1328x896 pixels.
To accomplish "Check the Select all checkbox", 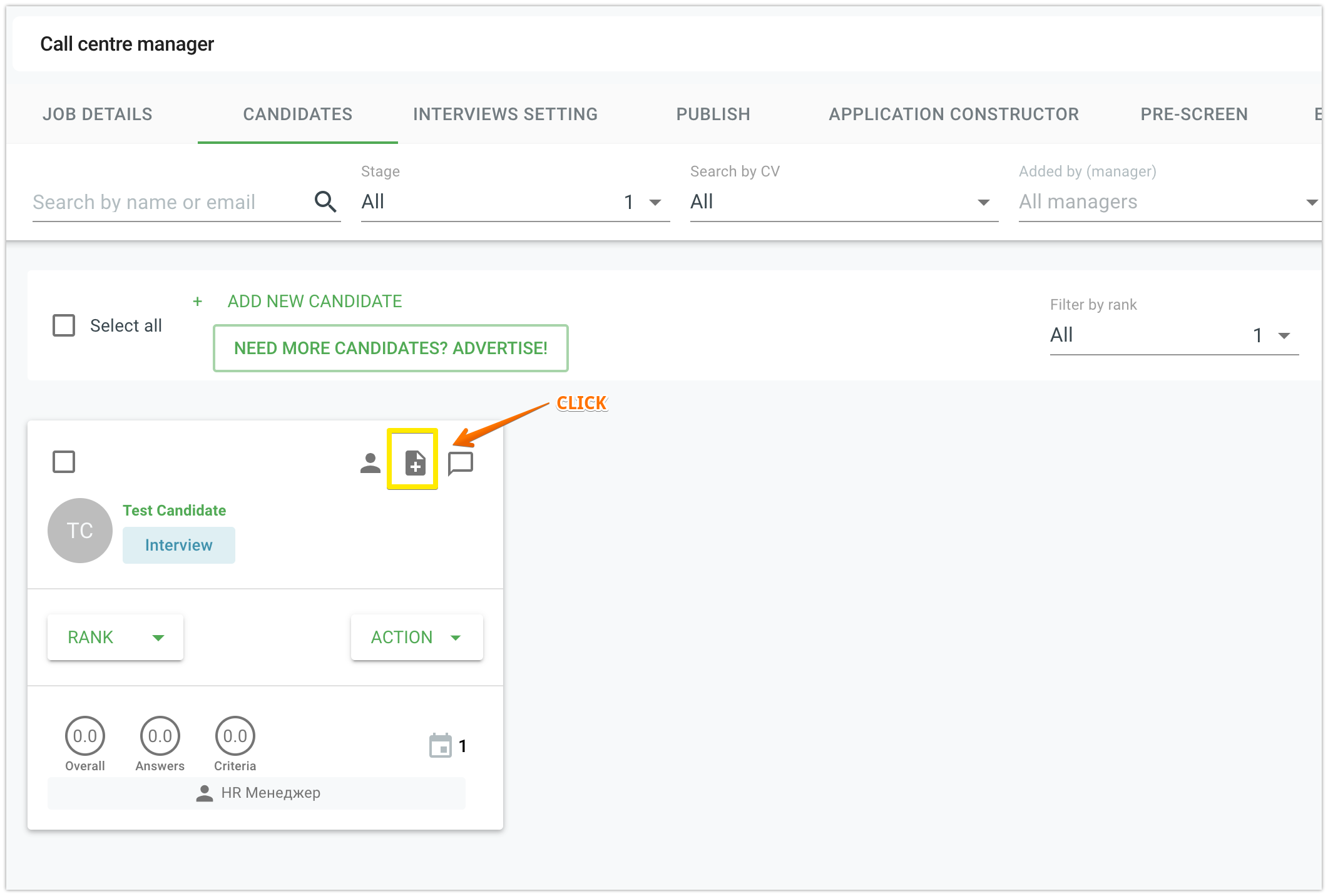I will click(x=64, y=325).
